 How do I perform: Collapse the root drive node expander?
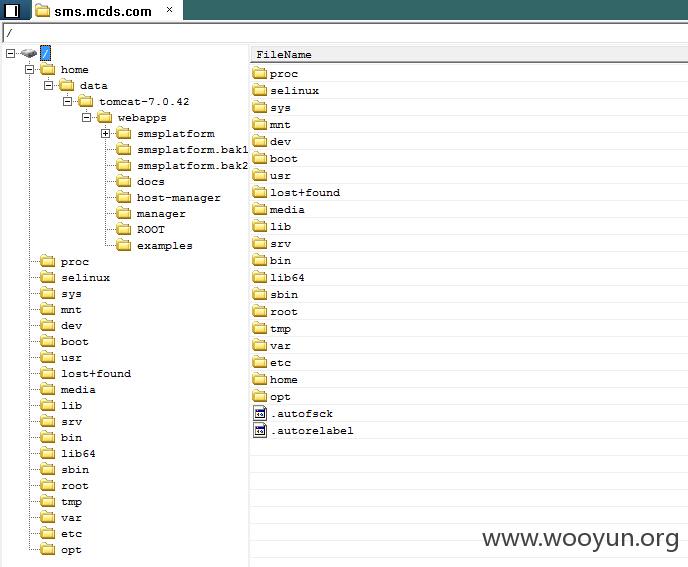(11, 54)
